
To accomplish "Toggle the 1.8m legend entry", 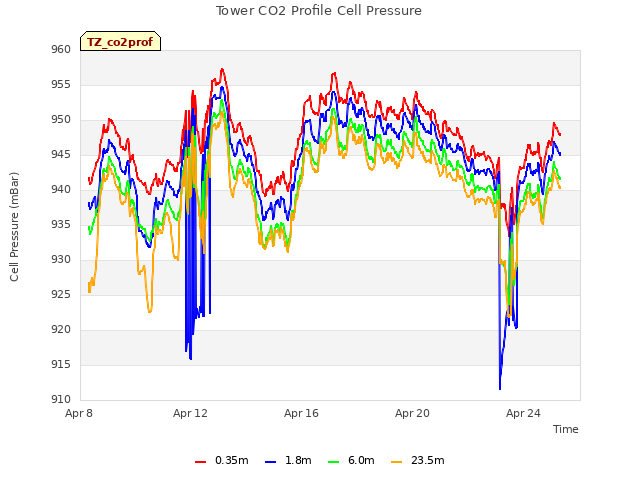I will point(288,461).
